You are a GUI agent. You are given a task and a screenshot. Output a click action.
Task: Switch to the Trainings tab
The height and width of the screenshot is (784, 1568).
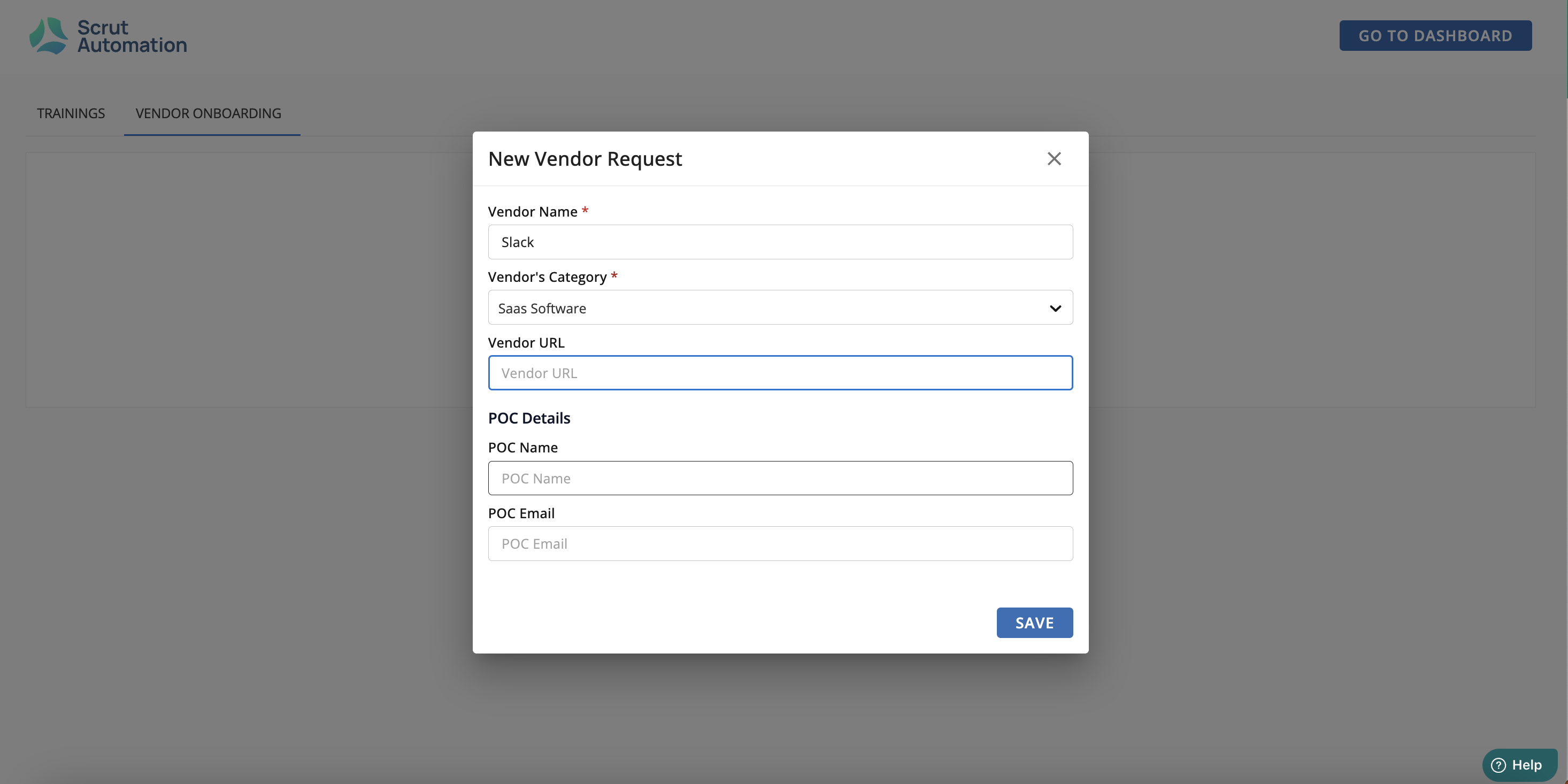click(71, 113)
